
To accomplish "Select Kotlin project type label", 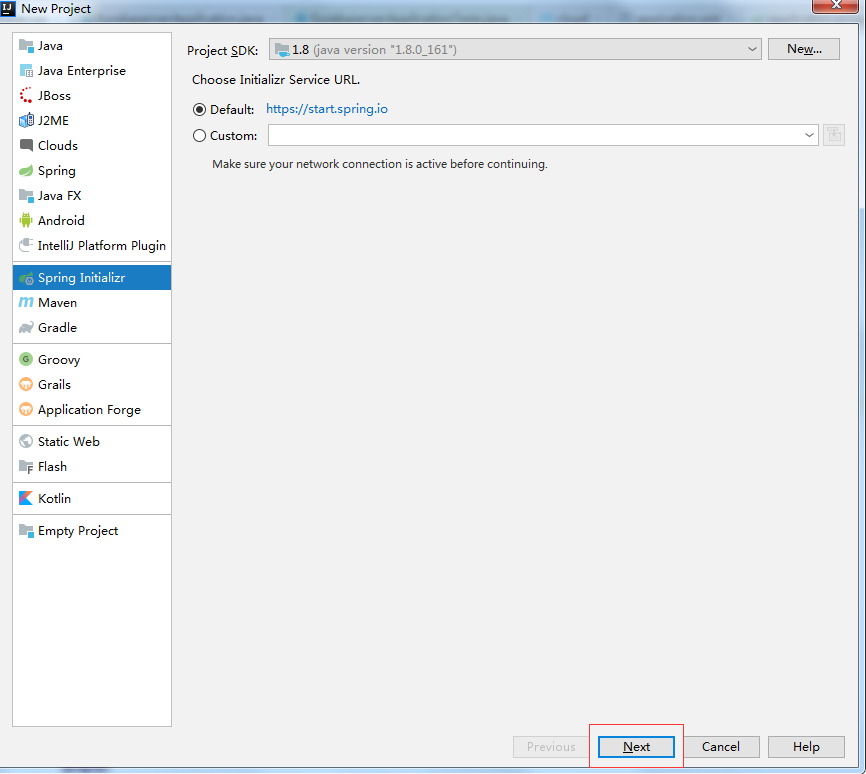I will pos(54,498).
